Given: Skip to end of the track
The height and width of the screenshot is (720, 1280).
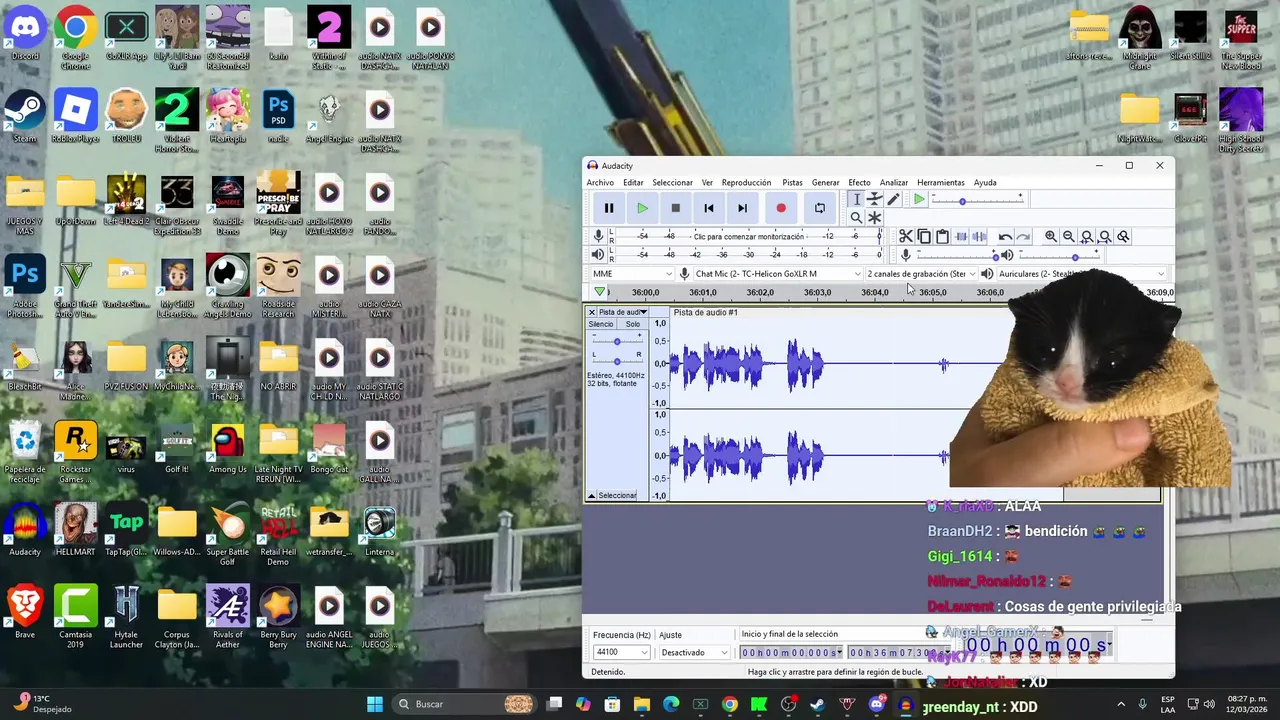Looking at the screenshot, I should (742, 208).
